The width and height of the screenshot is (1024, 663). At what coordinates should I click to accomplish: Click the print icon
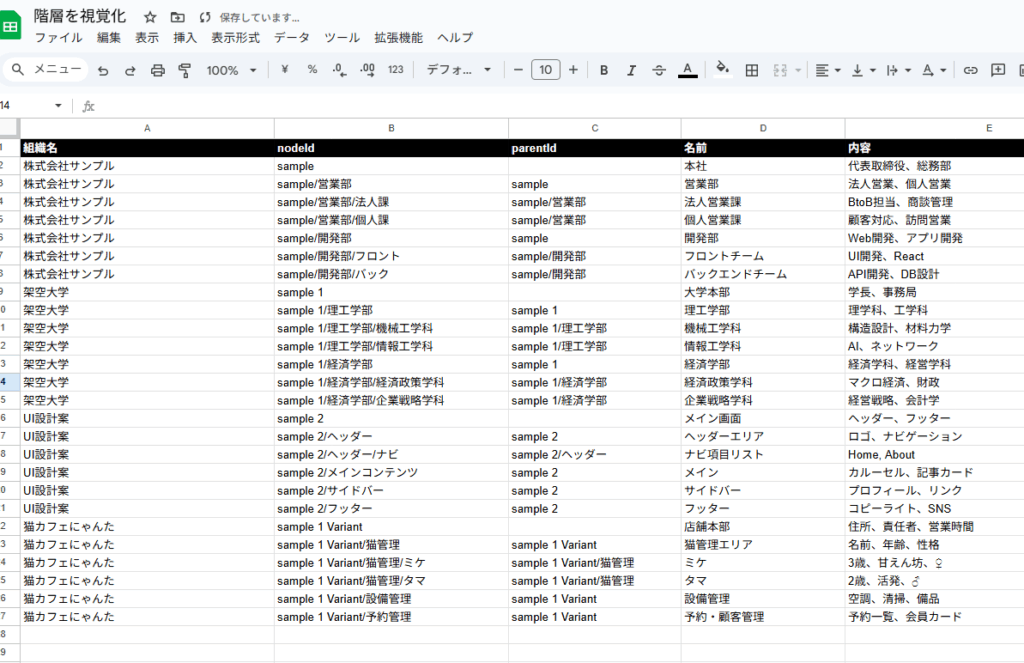coord(157,70)
